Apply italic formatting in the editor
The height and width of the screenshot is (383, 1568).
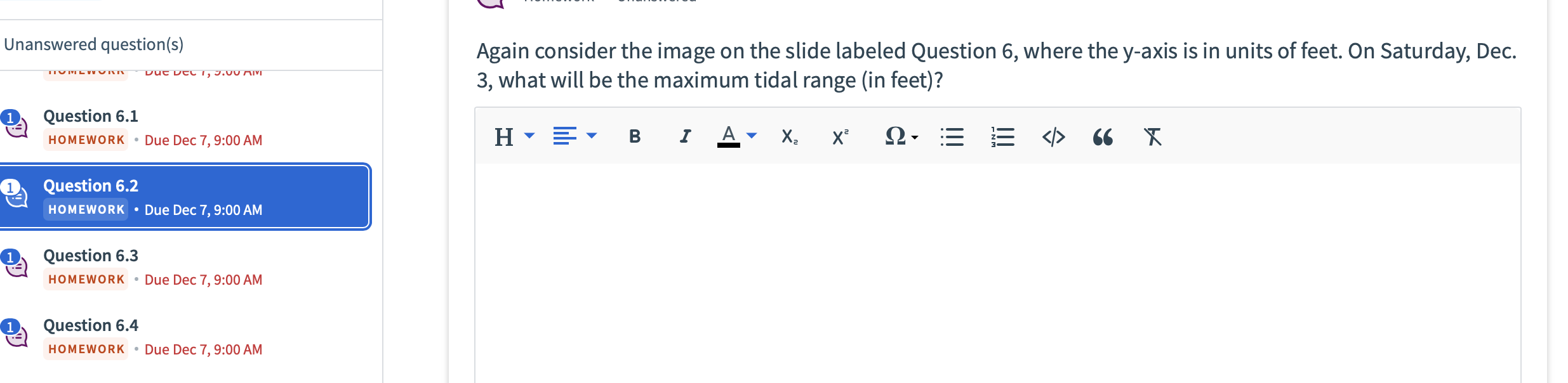point(684,136)
